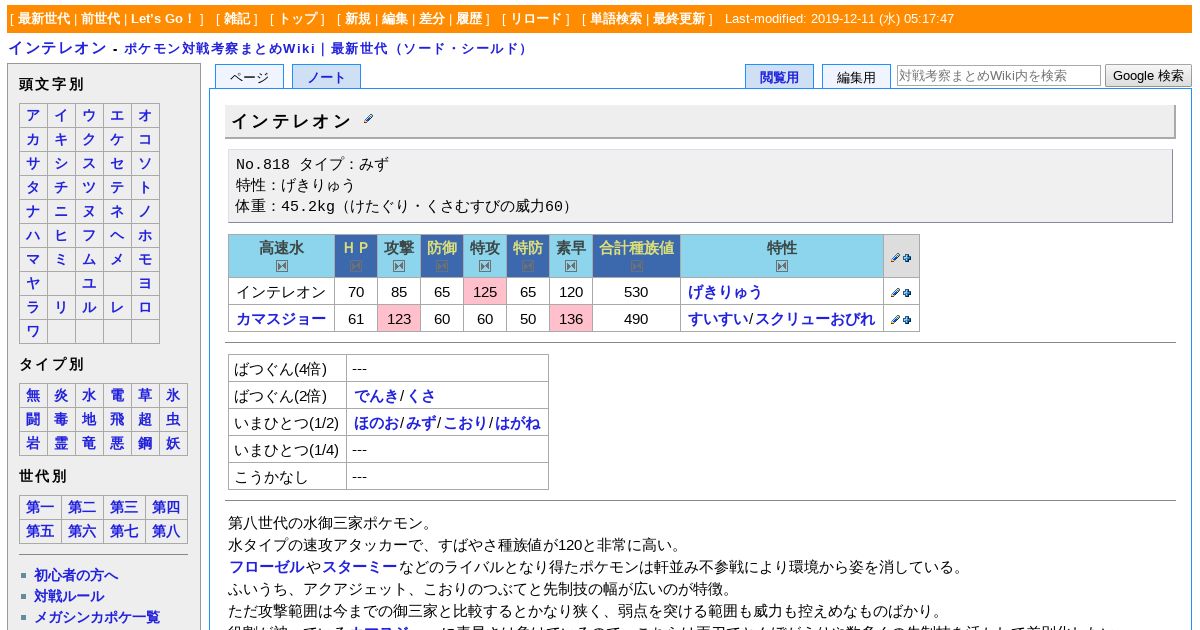Viewport: 1200px width, 630px height.
Task: Click pencil edit icon in table header row
Action: [896, 258]
